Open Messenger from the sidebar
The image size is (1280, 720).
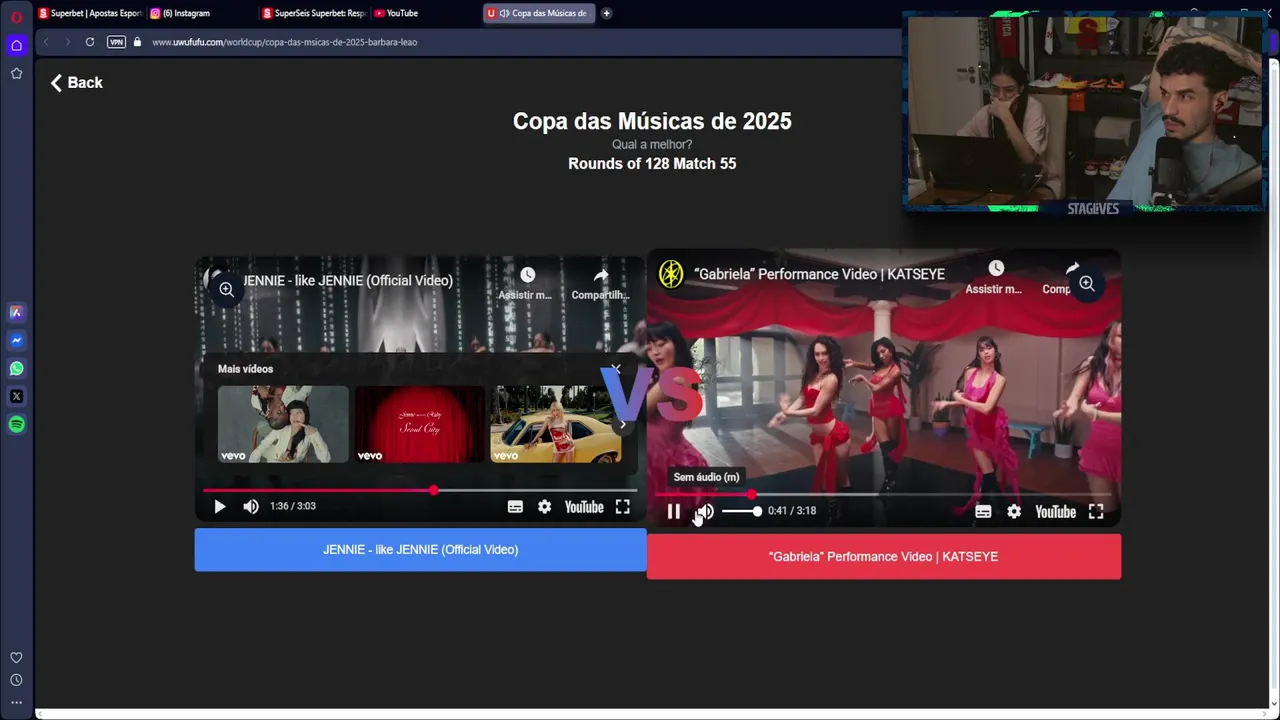point(16,340)
